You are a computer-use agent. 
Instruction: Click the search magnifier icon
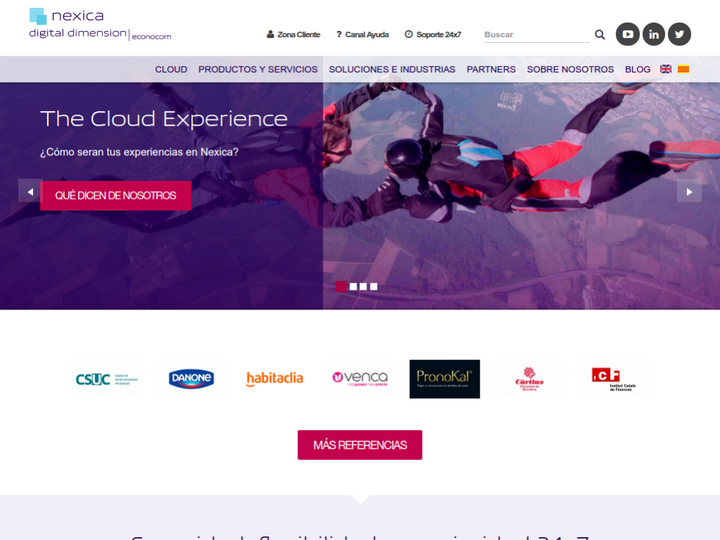click(x=600, y=34)
